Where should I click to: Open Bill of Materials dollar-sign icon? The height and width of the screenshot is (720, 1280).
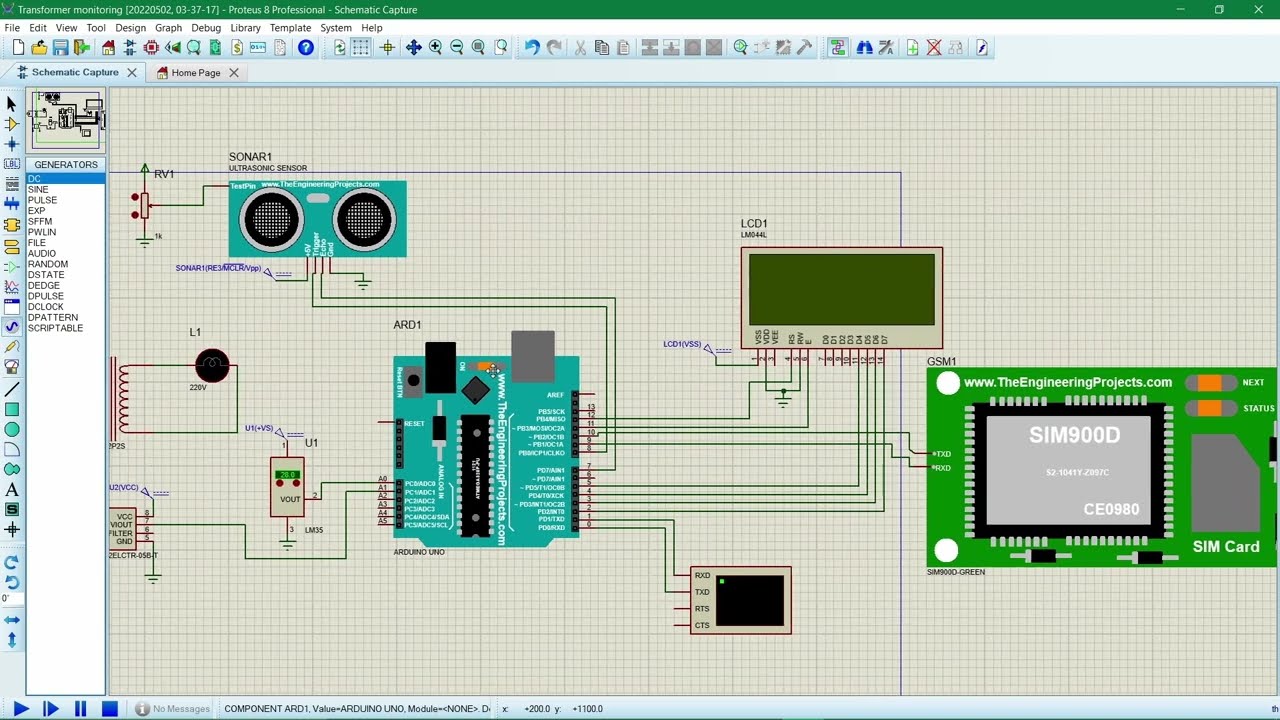coord(237,47)
